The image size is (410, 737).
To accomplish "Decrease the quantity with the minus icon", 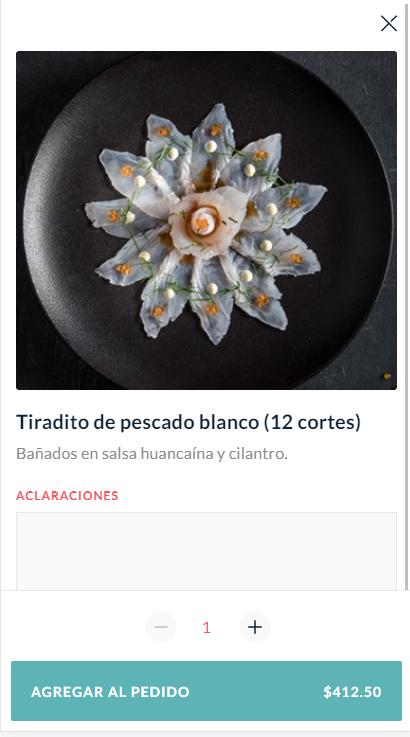I will (x=161, y=627).
